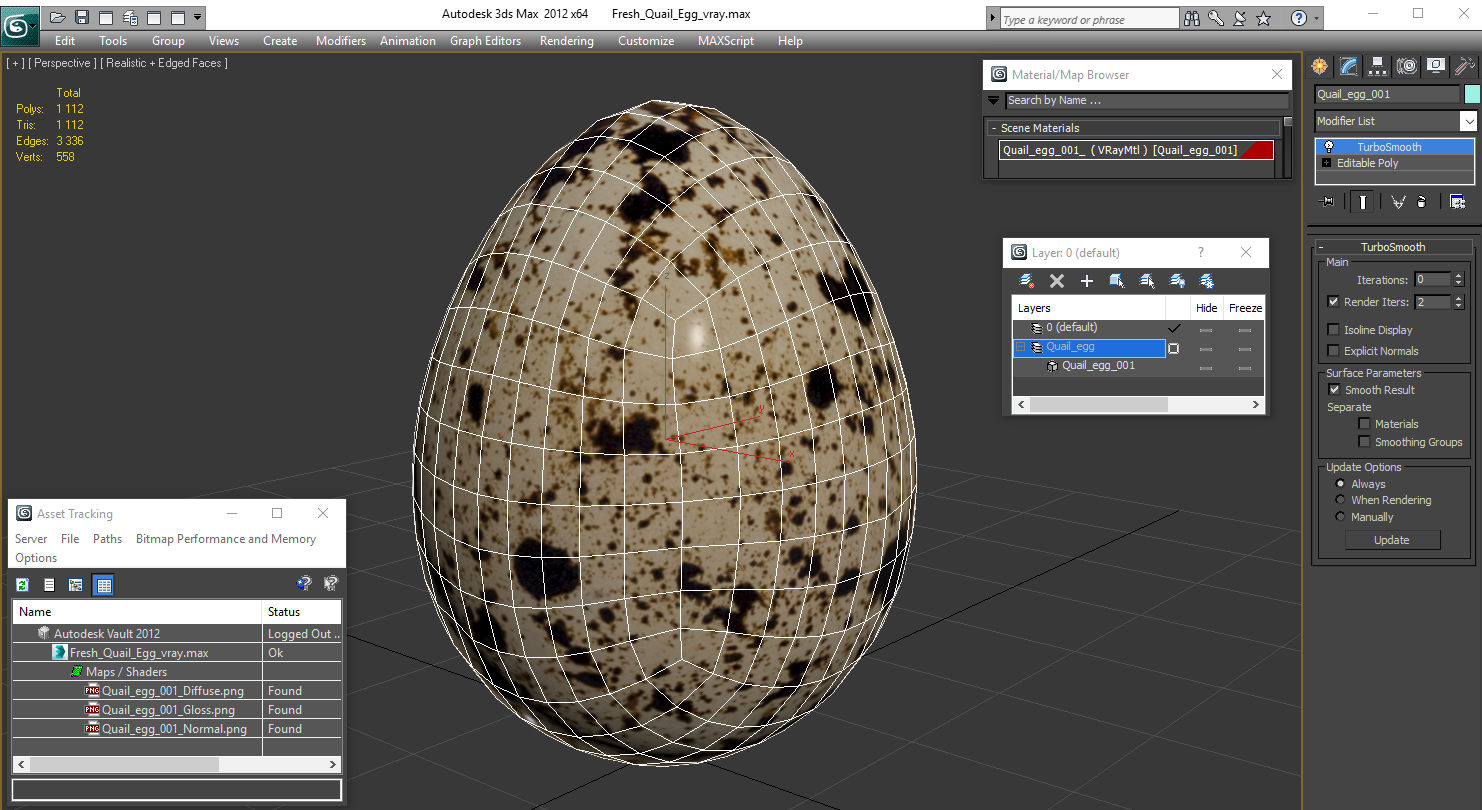The height and width of the screenshot is (810, 1482).
Task: Click Perspective viewport label
Action: coord(63,63)
